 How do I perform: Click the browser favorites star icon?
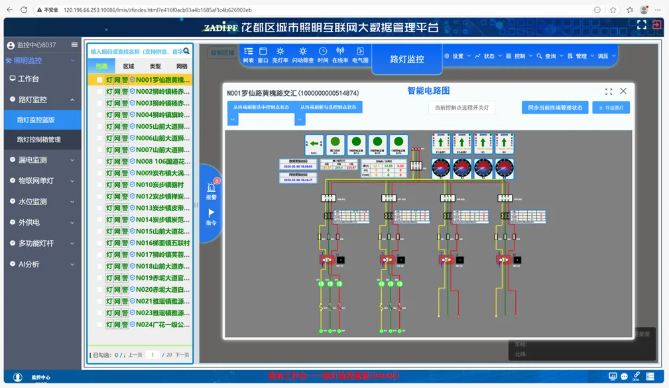coord(613,9)
